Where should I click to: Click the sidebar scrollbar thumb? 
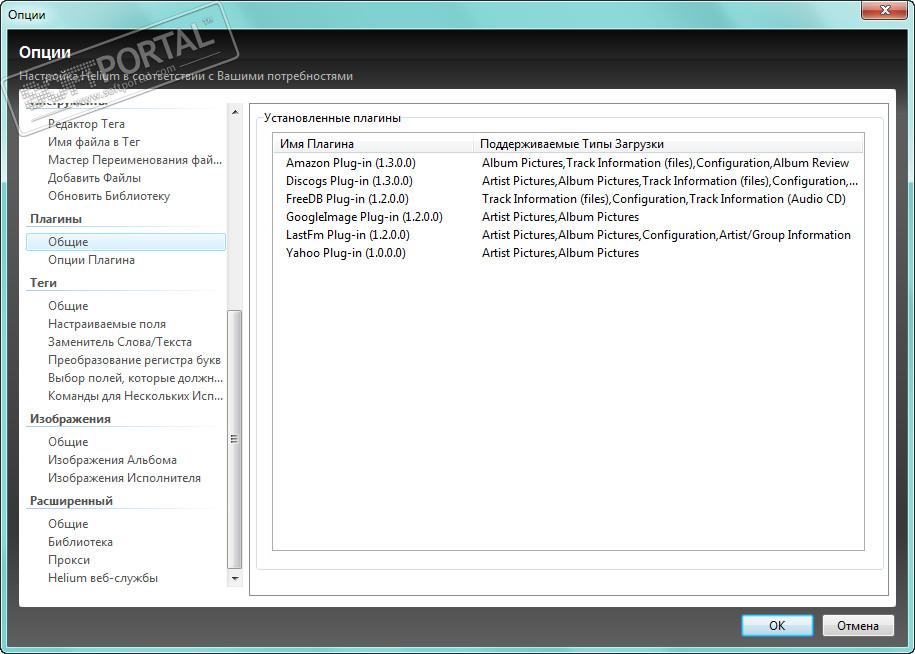pos(235,439)
